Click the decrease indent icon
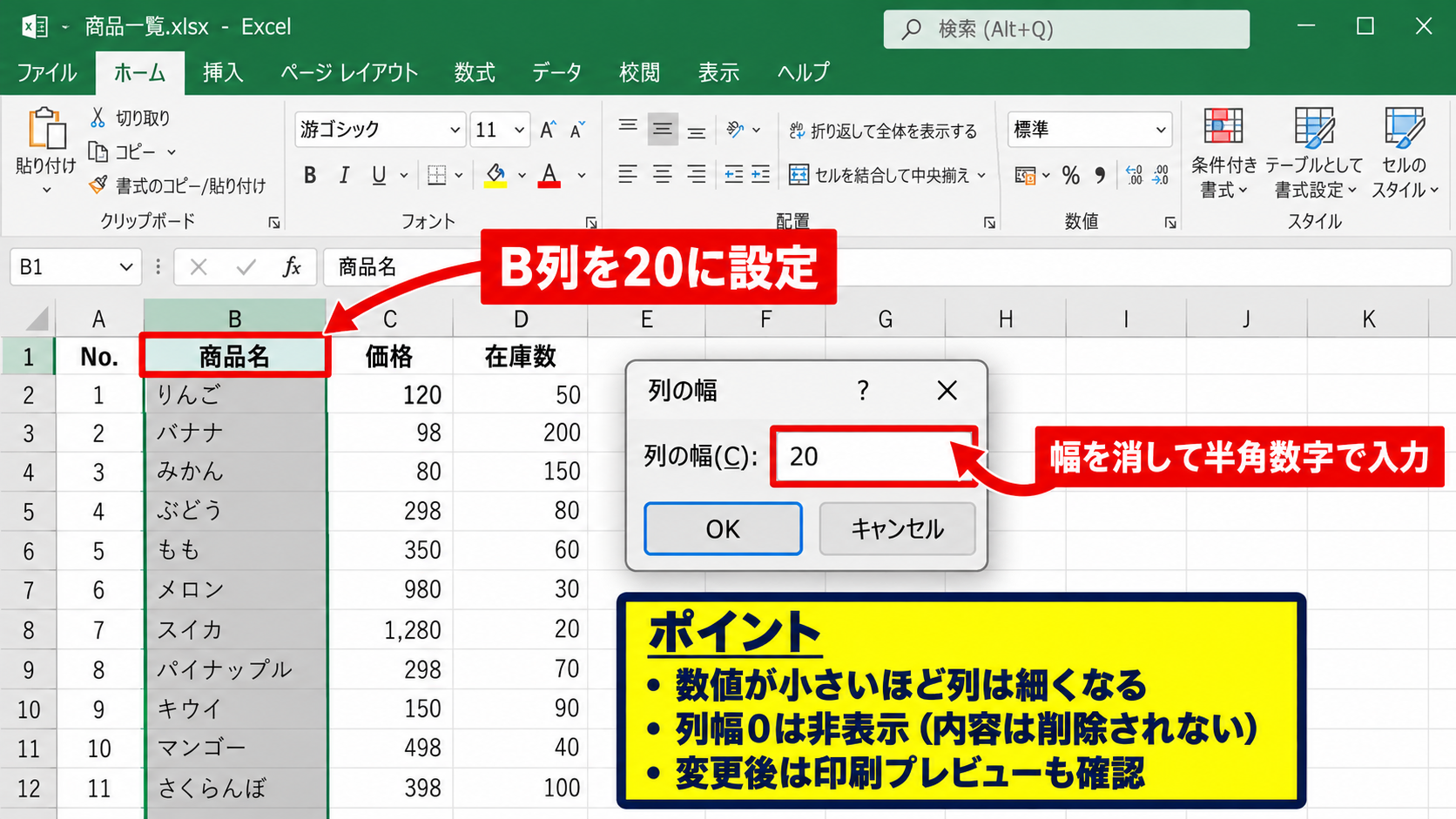 (734, 175)
